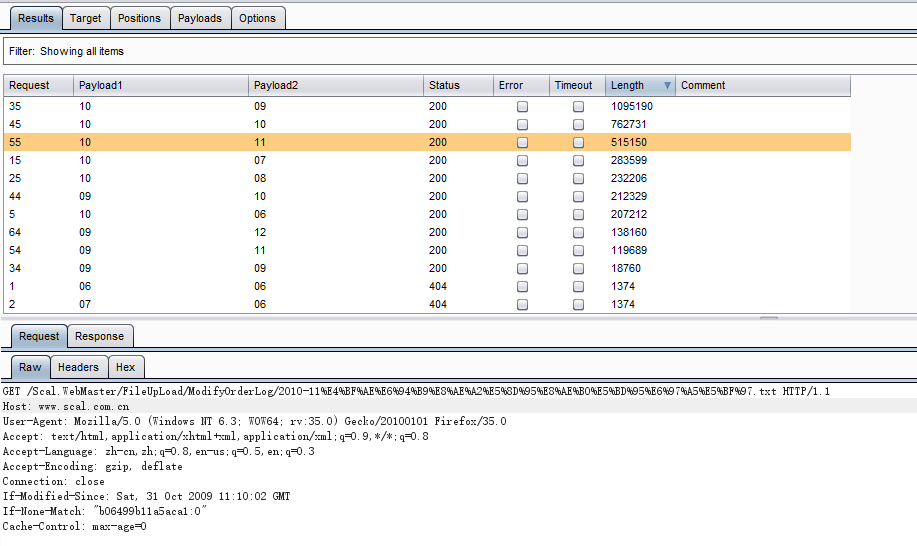This screenshot has height=546, width=917.
Task: Click the If-None-Match header line
Action: (105, 512)
